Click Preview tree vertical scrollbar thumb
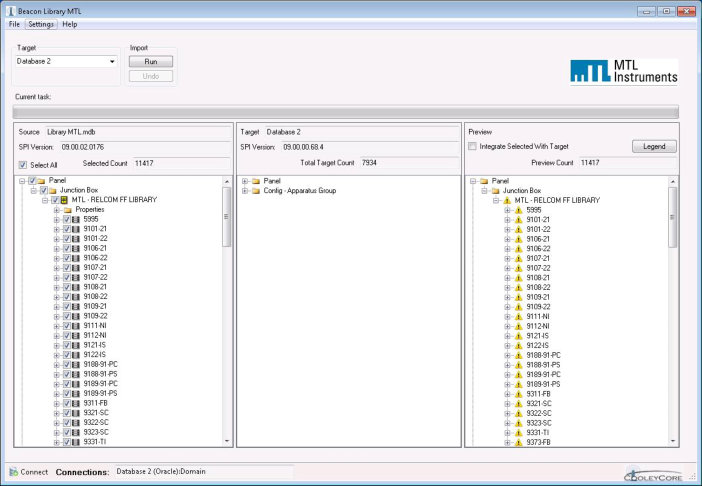Screen dimensions: 702x486 (x=672, y=217)
